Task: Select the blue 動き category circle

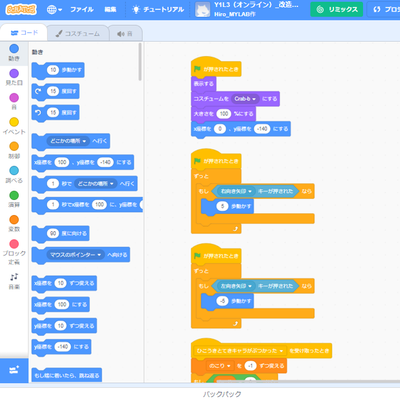Action: click(x=14, y=49)
